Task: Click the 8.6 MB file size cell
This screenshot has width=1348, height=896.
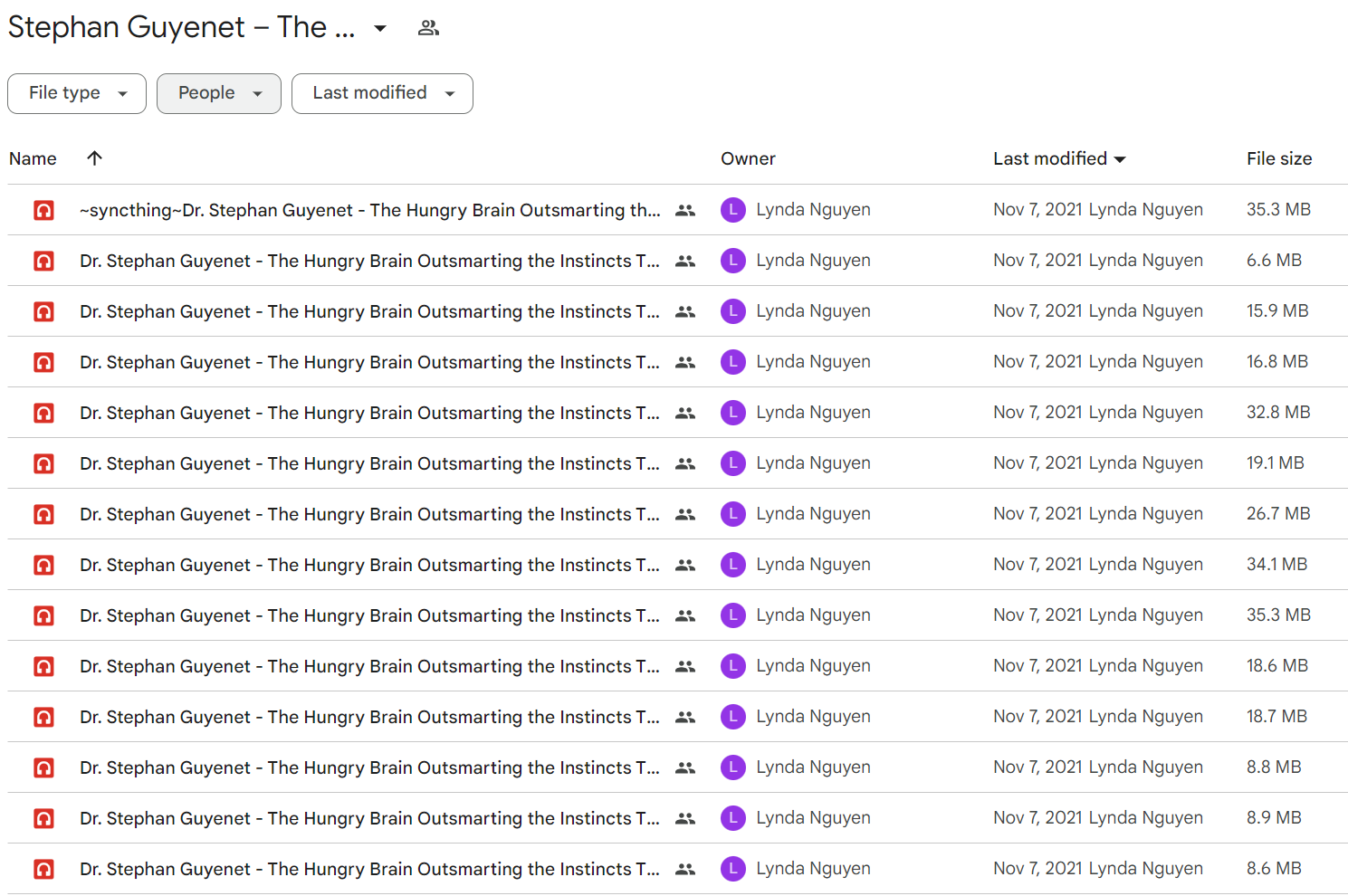Action: [1274, 869]
